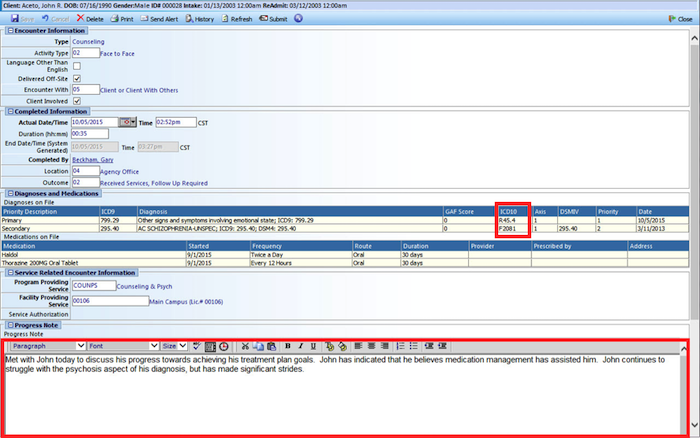Cut selected text with the scissors icon
The image size is (700, 438).
point(245,346)
